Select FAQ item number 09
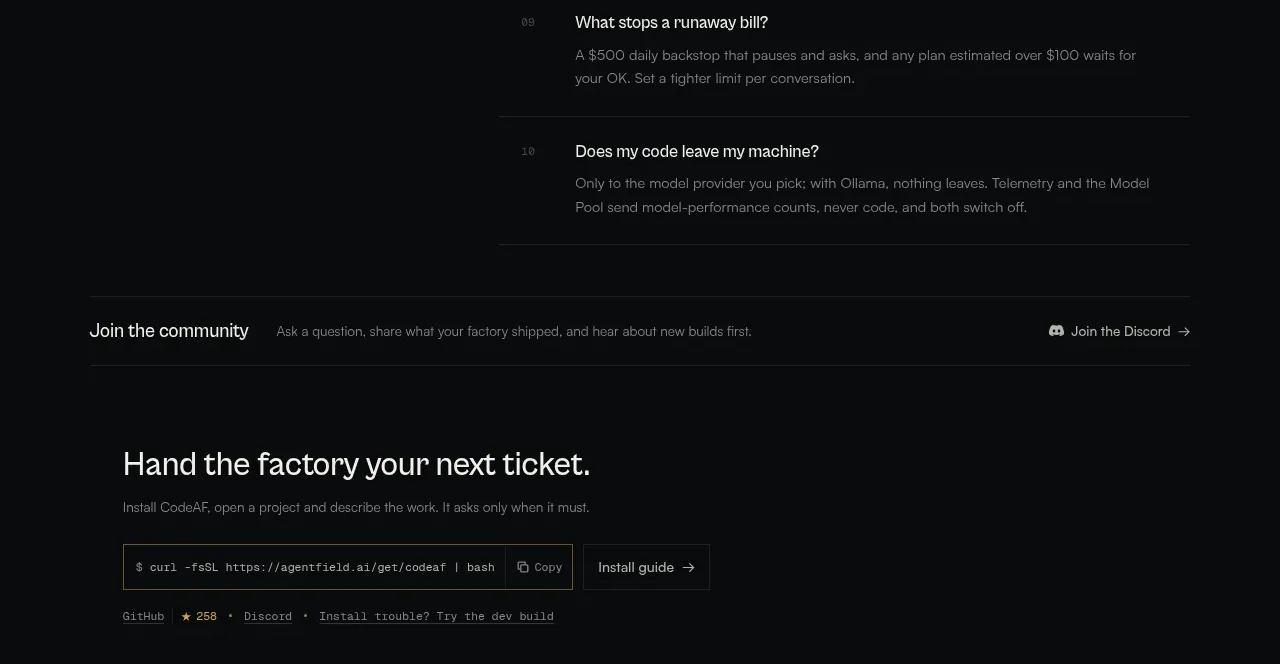Image resolution: width=1280 pixels, height=664 pixels. pyautogui.click(x=528, y=22)
